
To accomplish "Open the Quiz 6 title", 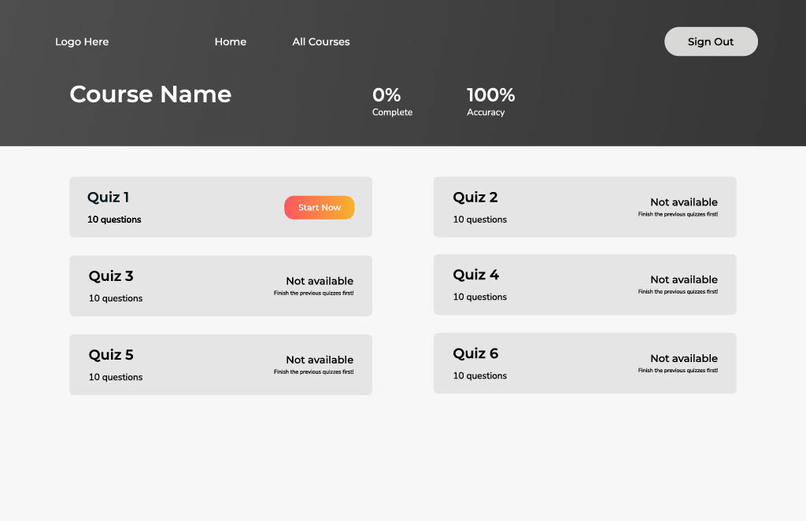I will [x=475, y=353].
